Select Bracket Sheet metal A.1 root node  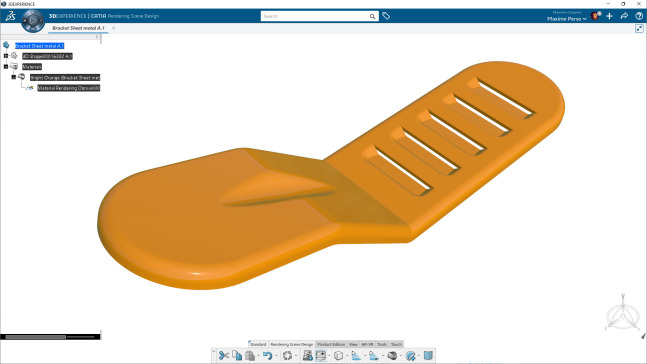pos(40,46)
